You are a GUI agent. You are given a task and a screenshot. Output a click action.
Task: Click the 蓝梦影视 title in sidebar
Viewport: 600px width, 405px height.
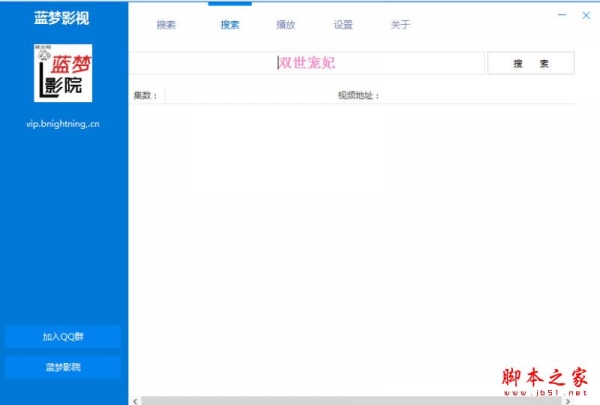tap(63, 18)
